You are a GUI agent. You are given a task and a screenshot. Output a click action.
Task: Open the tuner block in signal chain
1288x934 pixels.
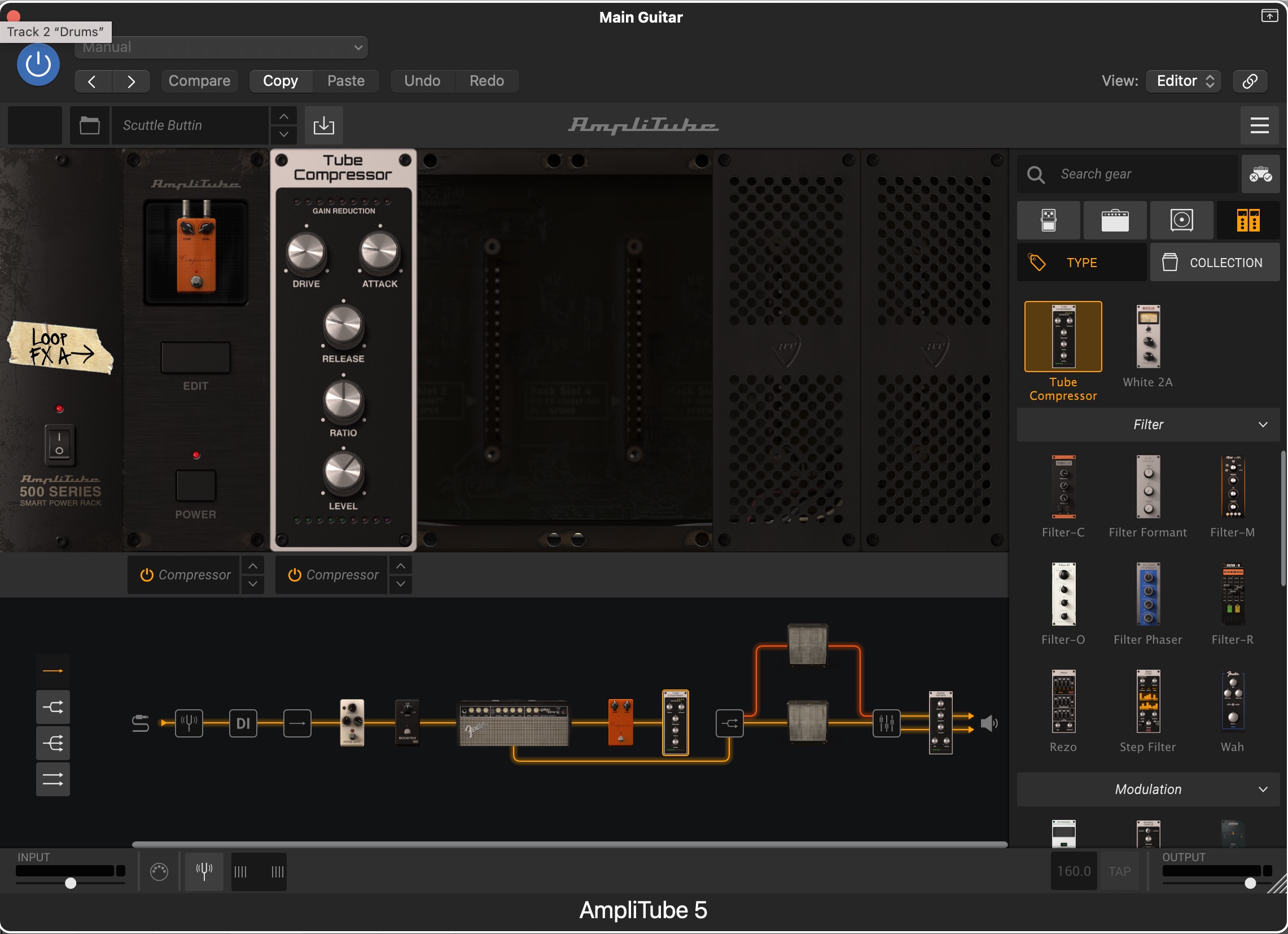click(x=189, y=723)
